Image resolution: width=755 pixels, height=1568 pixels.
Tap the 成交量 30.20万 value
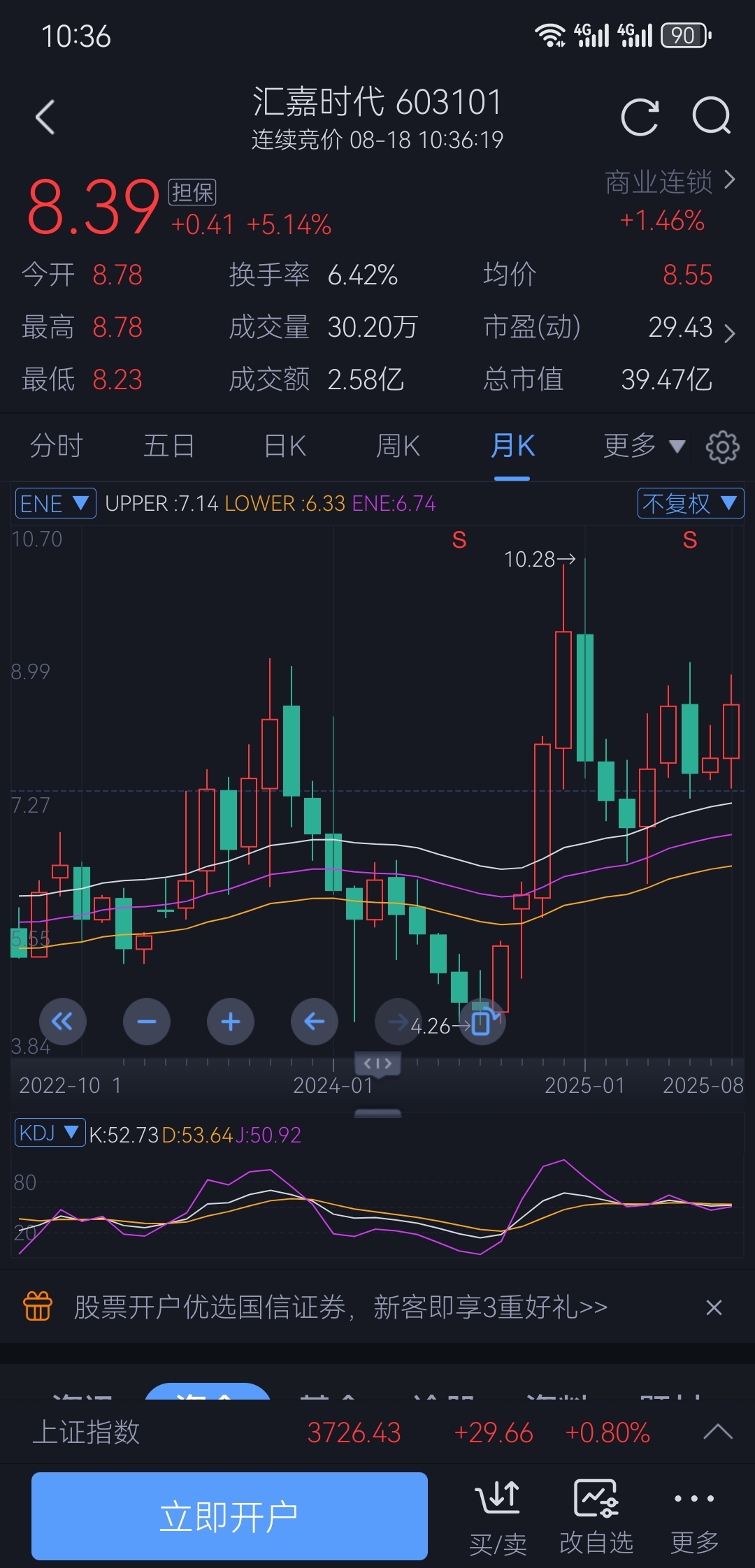[373, 327]
